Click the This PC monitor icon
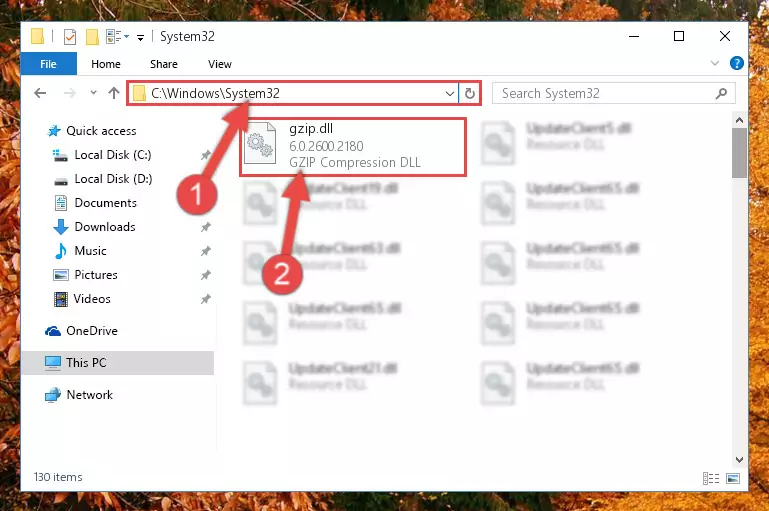769x511 pixels. coord(53,363)
